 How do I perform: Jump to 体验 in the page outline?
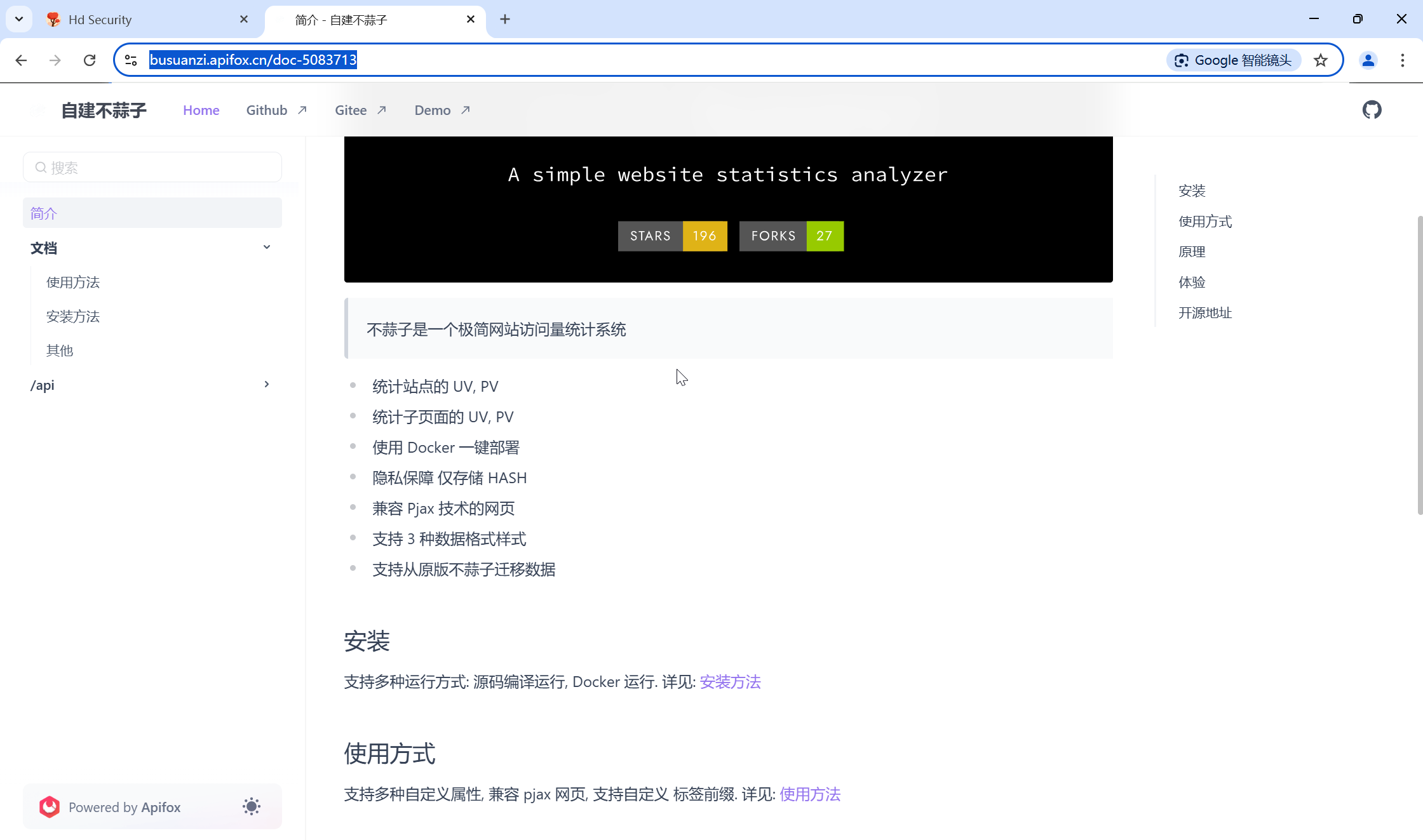pyautogui.click(x=1192, y=283)
